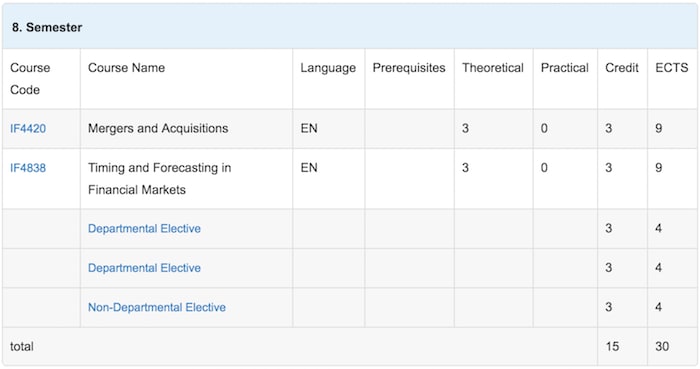Image resolution: width=700 pixels, height=369 pixels.
Task: Click the Practical column header
Action: [x=565, y=68]
